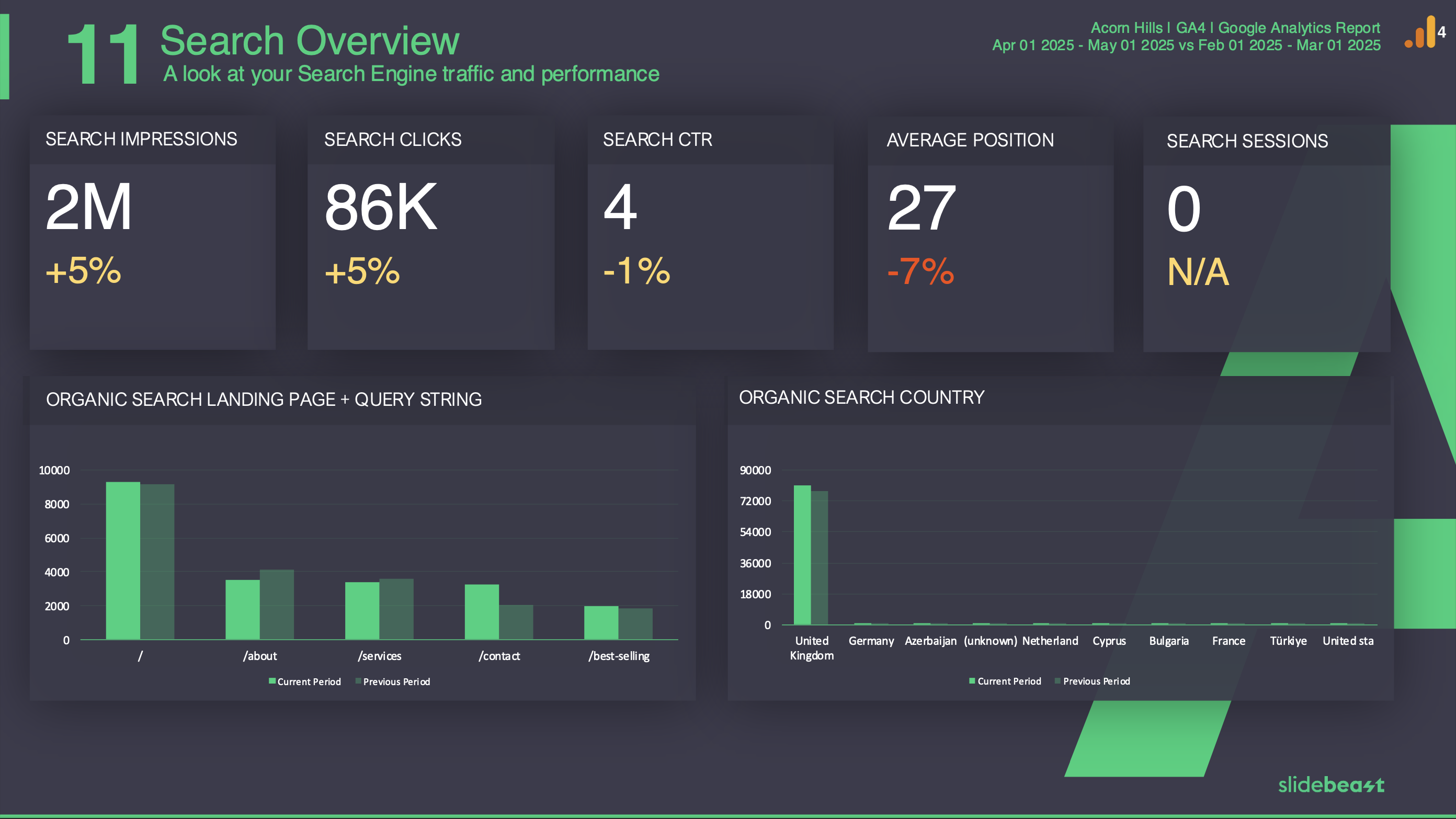This screenshot has height=819, width=1456.
Task: Click the search sessions value 0
Action: click(1184, 209)
